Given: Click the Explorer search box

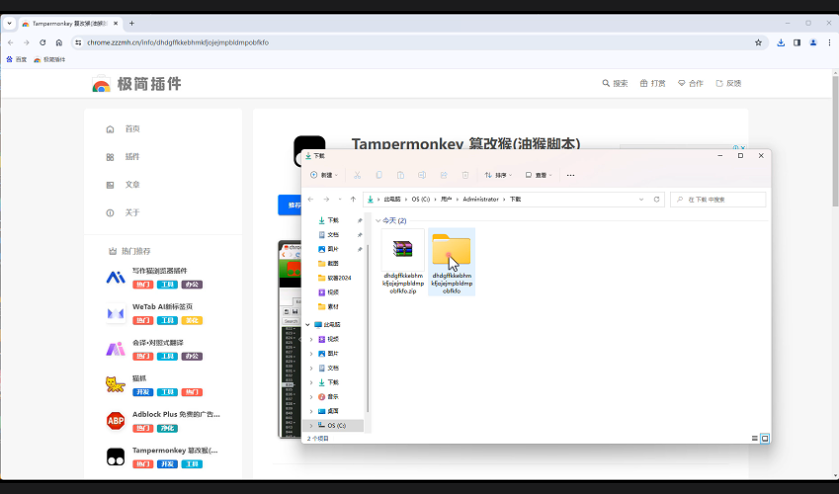Looking at the screenshot, I should [x=718, y=199].
